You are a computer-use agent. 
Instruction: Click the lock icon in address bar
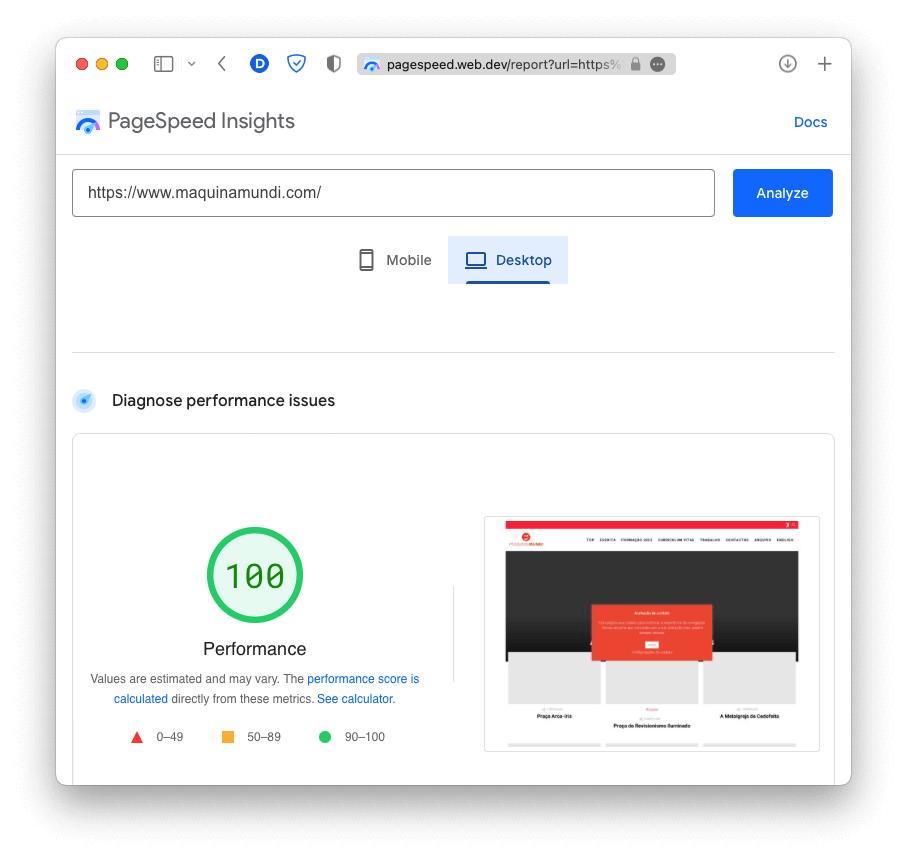coord(636,64)
